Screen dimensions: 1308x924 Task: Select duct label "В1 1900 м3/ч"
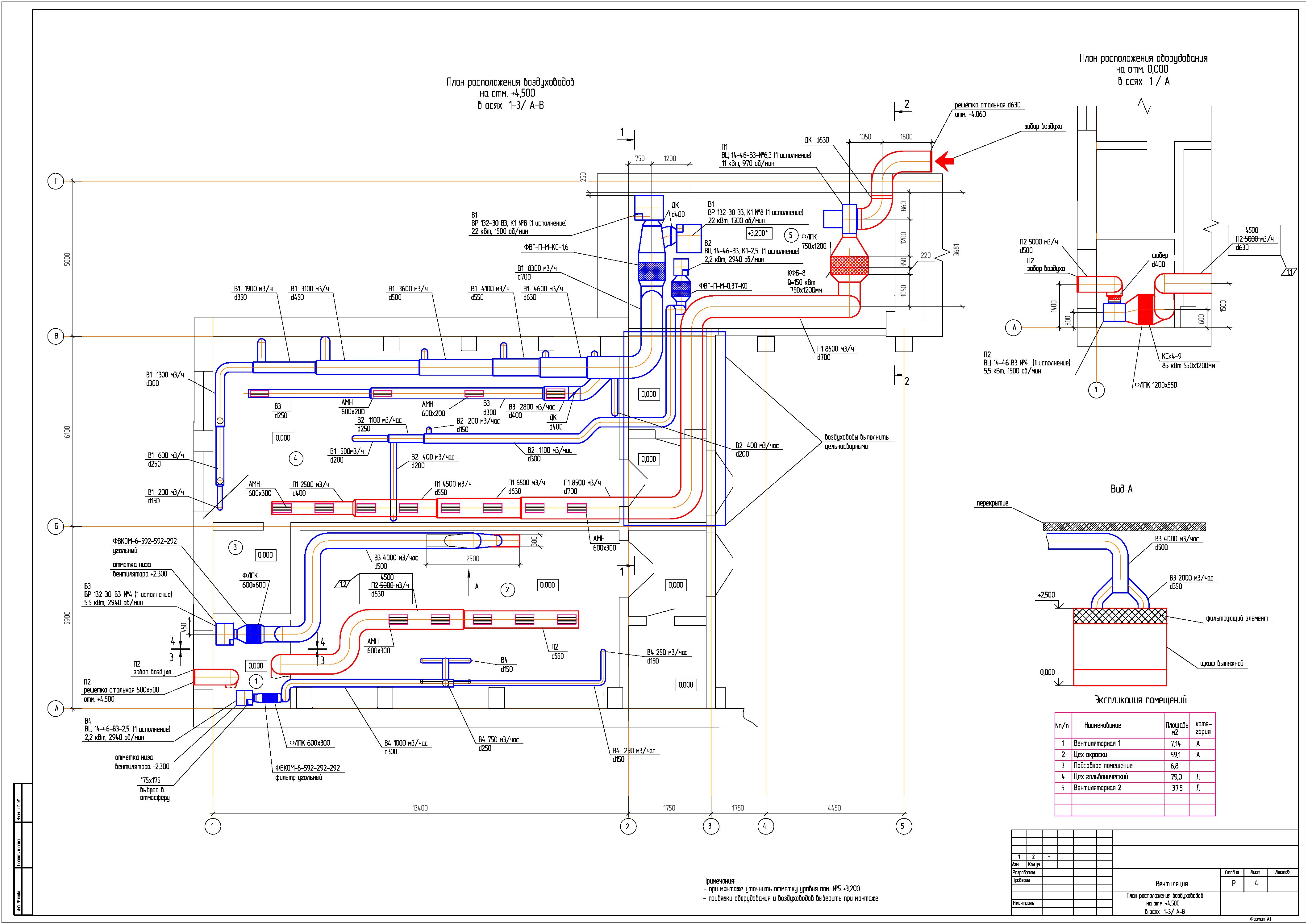coord(253,289)
